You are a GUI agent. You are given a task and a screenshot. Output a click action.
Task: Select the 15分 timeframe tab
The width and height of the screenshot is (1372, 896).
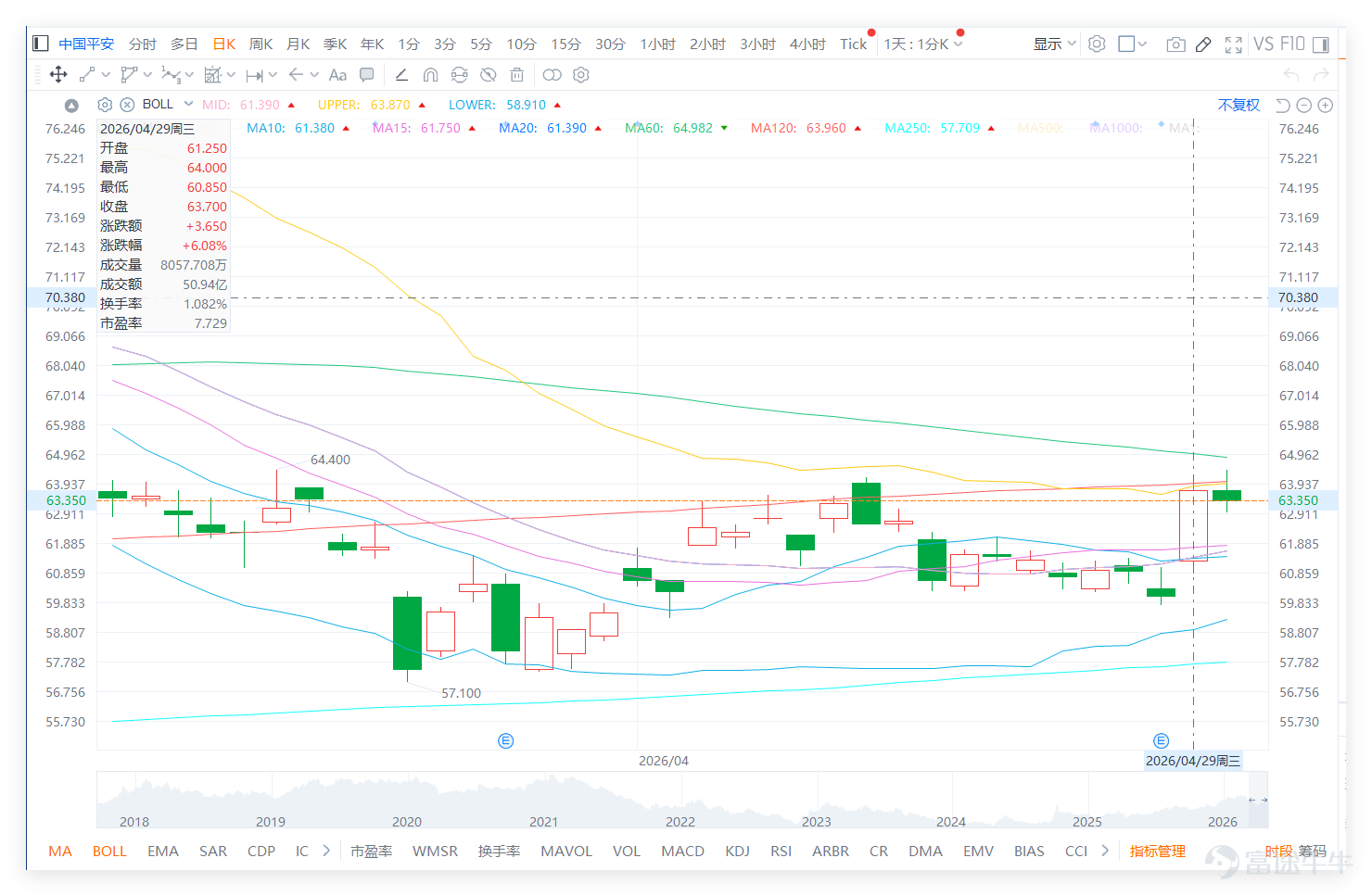pos(565,44)
